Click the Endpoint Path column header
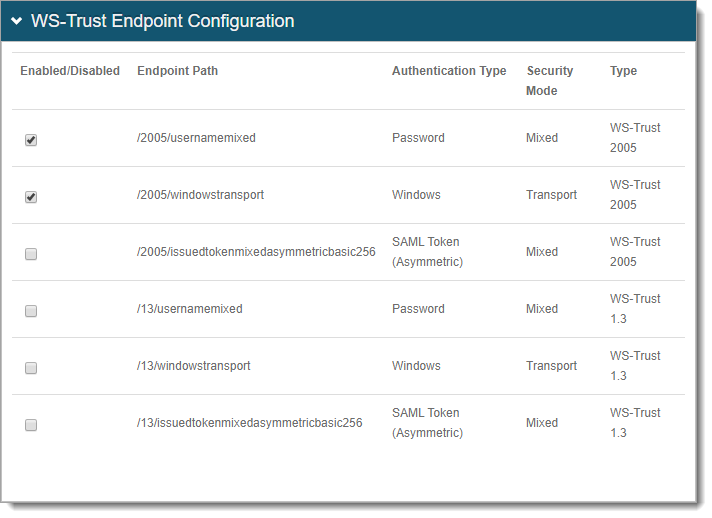Screen dimensions: 712x518 (177, 71)
